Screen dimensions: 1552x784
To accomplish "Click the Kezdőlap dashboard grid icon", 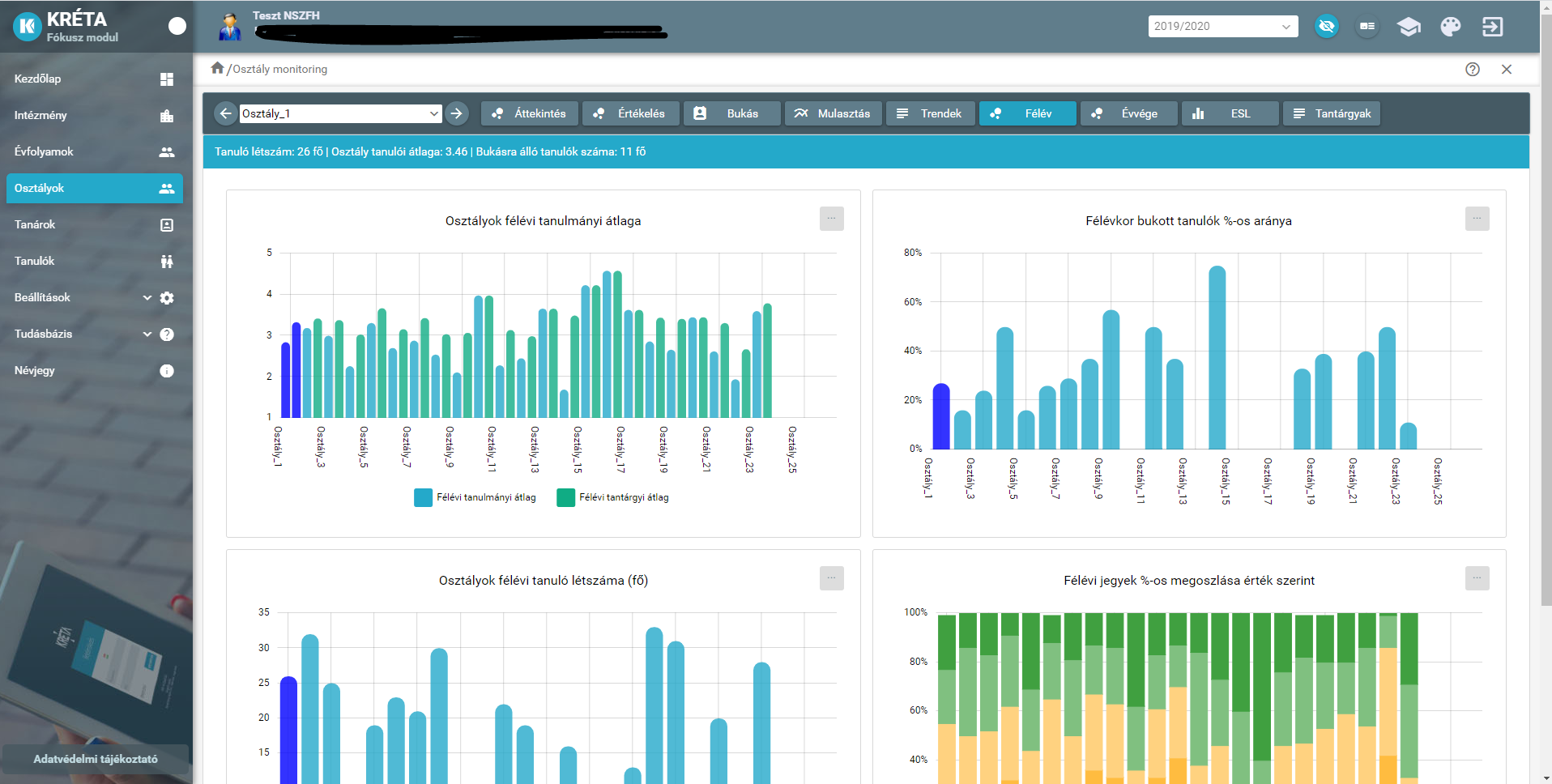I will [167, 79].
